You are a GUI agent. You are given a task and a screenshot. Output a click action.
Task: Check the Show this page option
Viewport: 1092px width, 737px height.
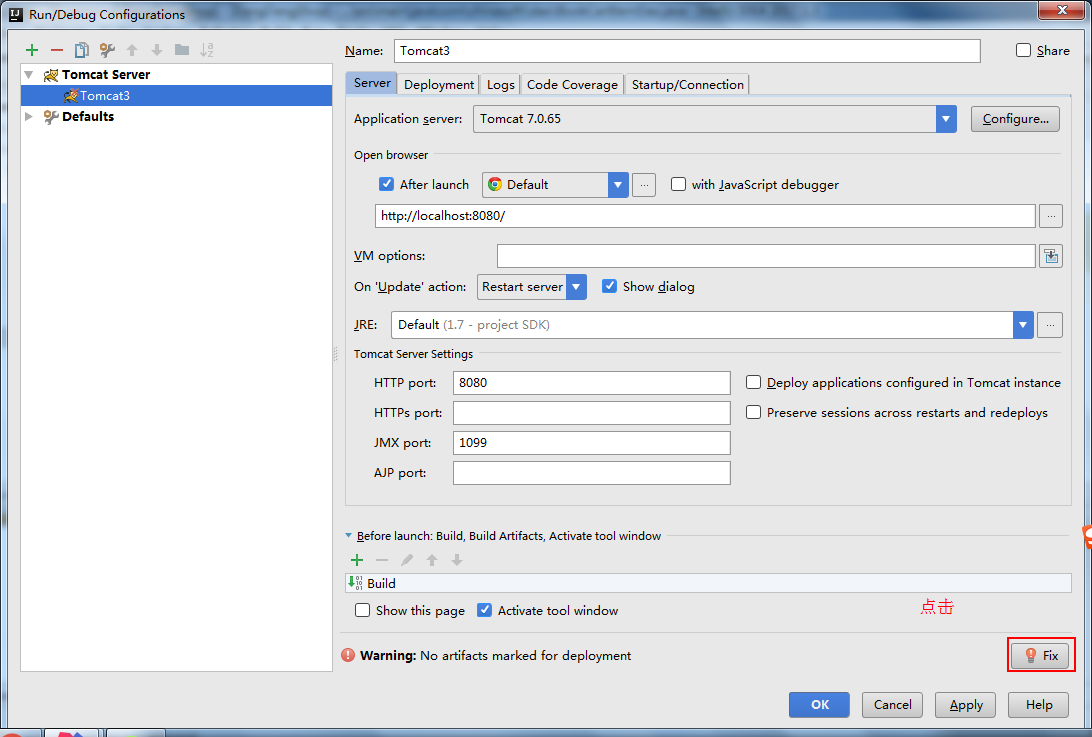tap(362, 610)
